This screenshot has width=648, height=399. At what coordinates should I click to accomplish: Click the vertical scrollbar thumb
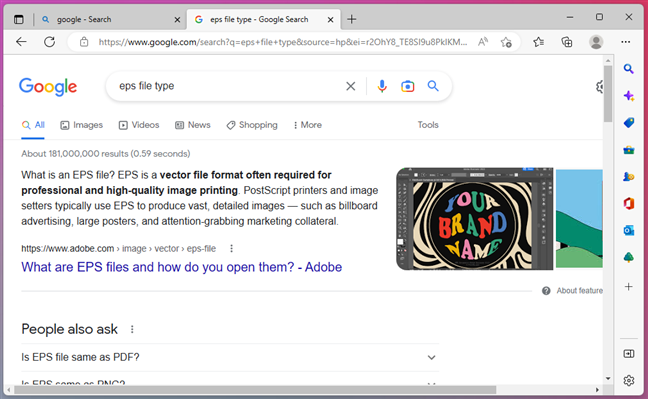[x=608, y=94]
